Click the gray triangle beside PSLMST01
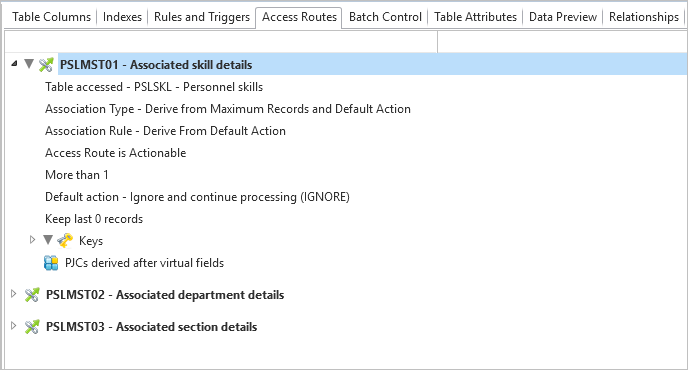Screen dimensions: 688x370 [x=29, y=64]
